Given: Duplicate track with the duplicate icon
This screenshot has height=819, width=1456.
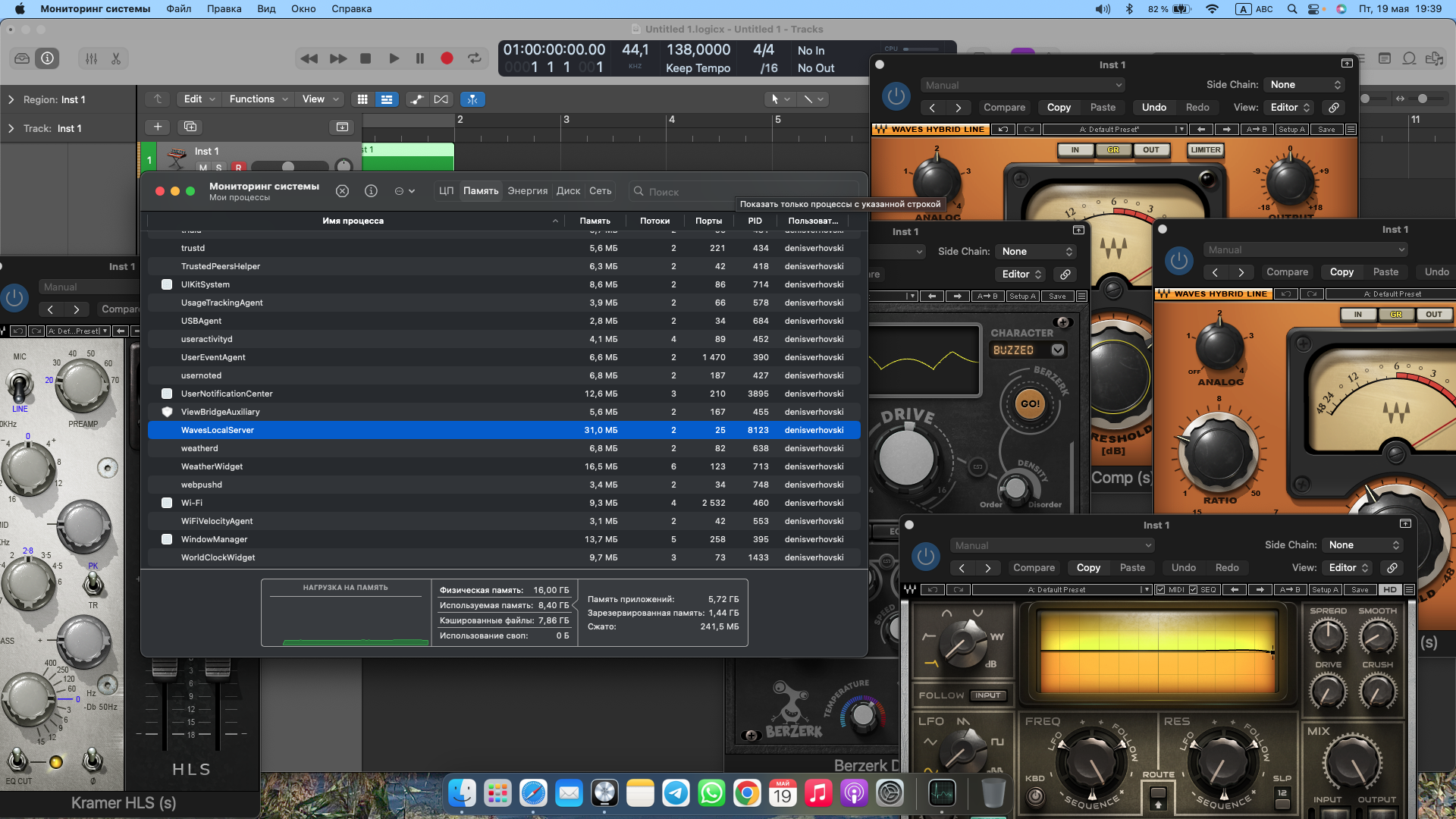Looking at the screenshot, I should point(190,127).
